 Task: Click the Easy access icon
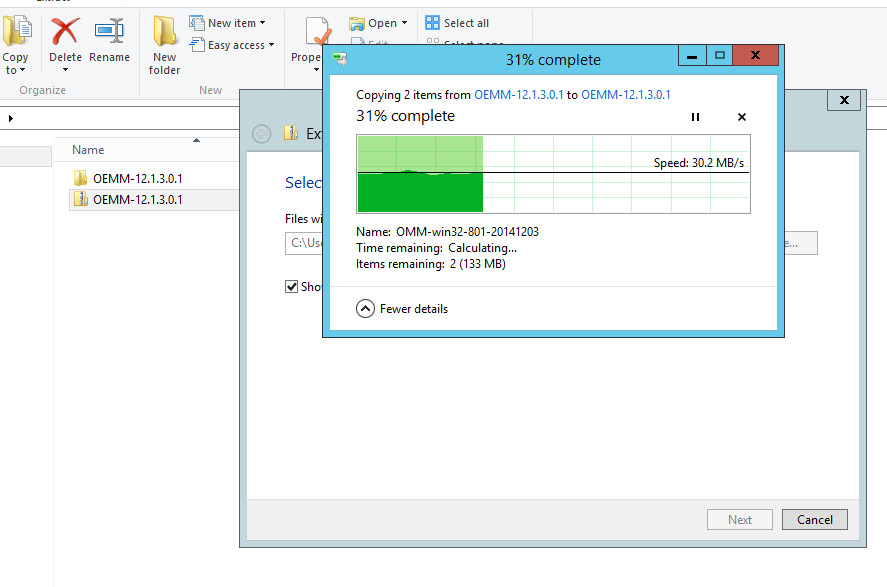click(x=197, y=45)
